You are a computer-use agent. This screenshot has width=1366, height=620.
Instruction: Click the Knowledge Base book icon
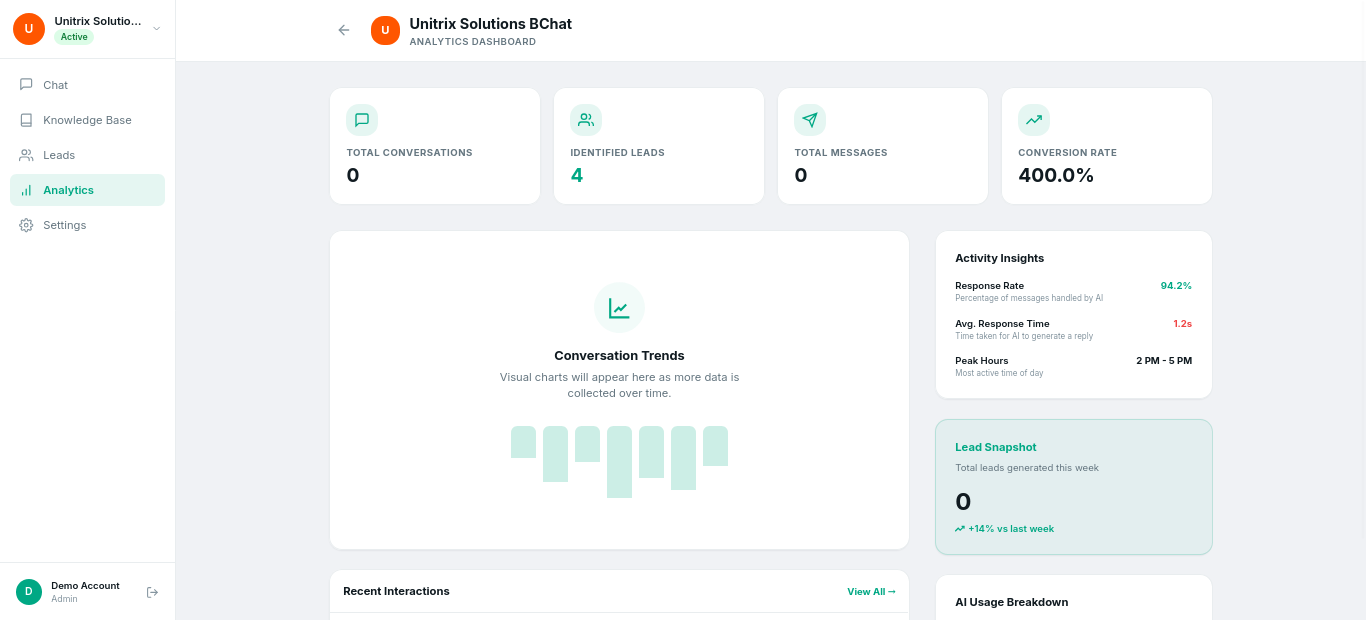(26, 120)
